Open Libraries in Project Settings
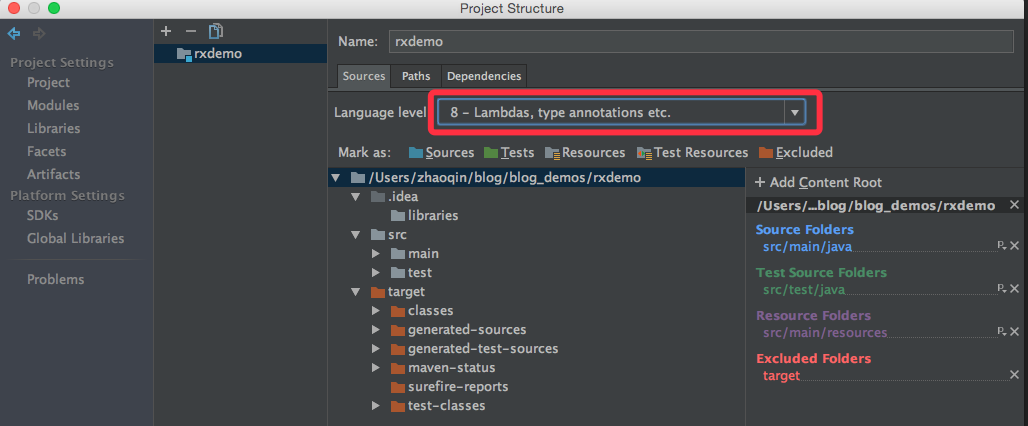This screenshot has width=1028, height=426. tap(54, 128)
